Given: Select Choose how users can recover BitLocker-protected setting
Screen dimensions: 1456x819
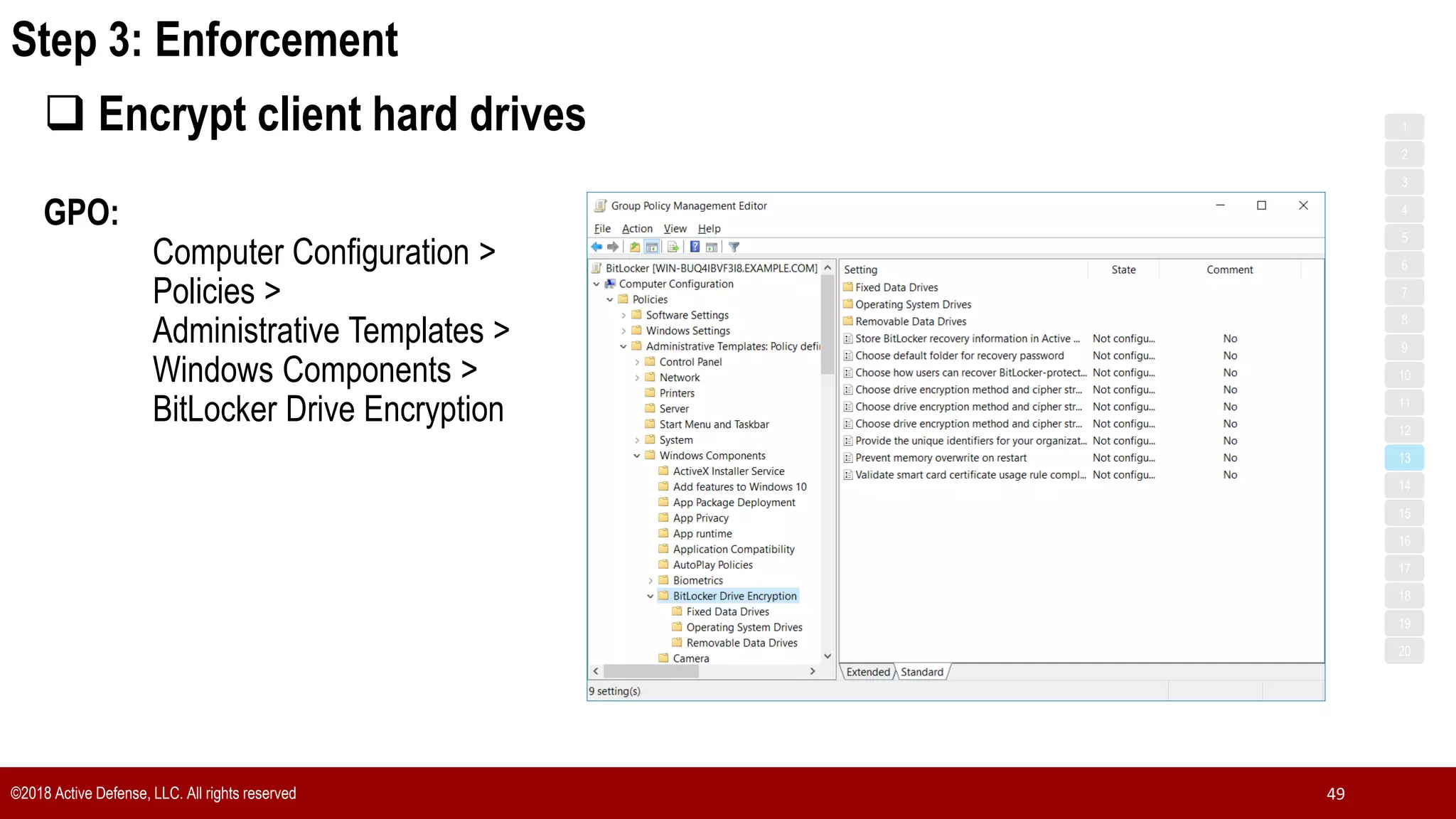Looking at the screenshot, I should click(970, 373).
